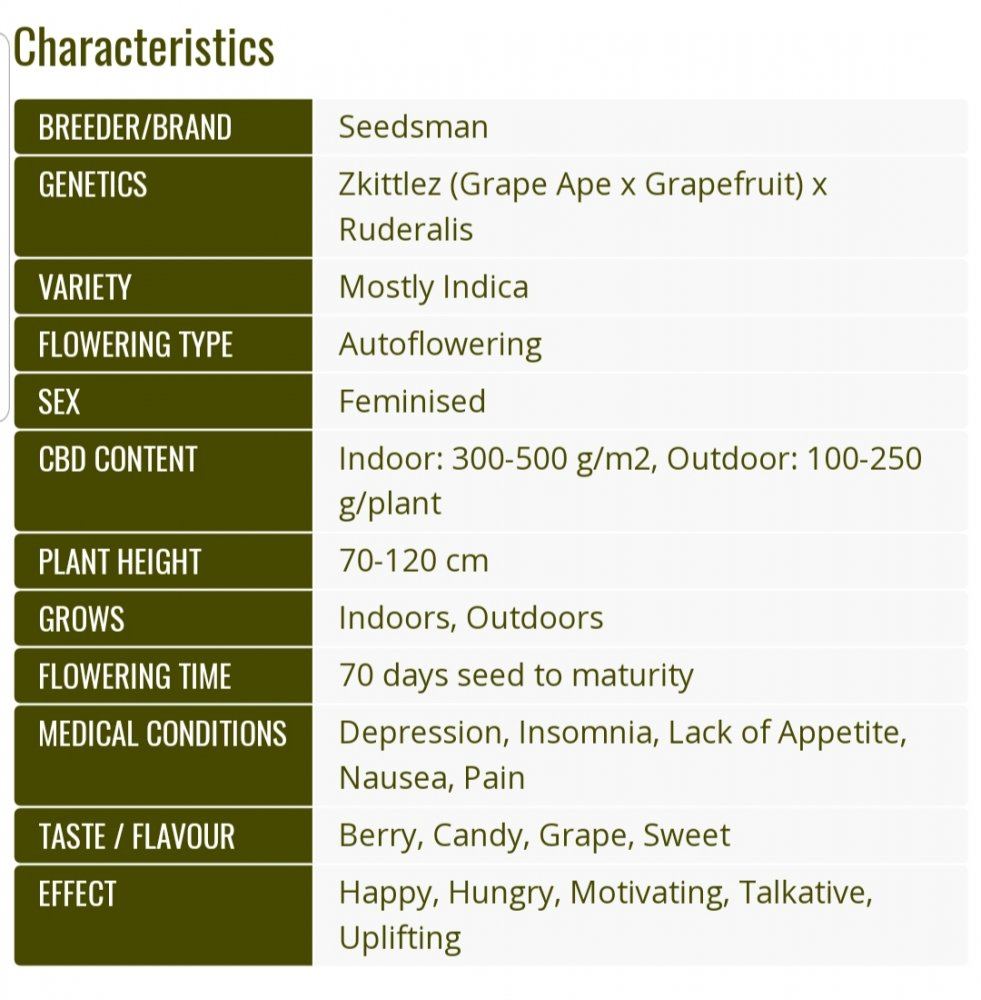Click the Characteristics heading
The width and height of the screenshot is (981, 1000).
144,48
